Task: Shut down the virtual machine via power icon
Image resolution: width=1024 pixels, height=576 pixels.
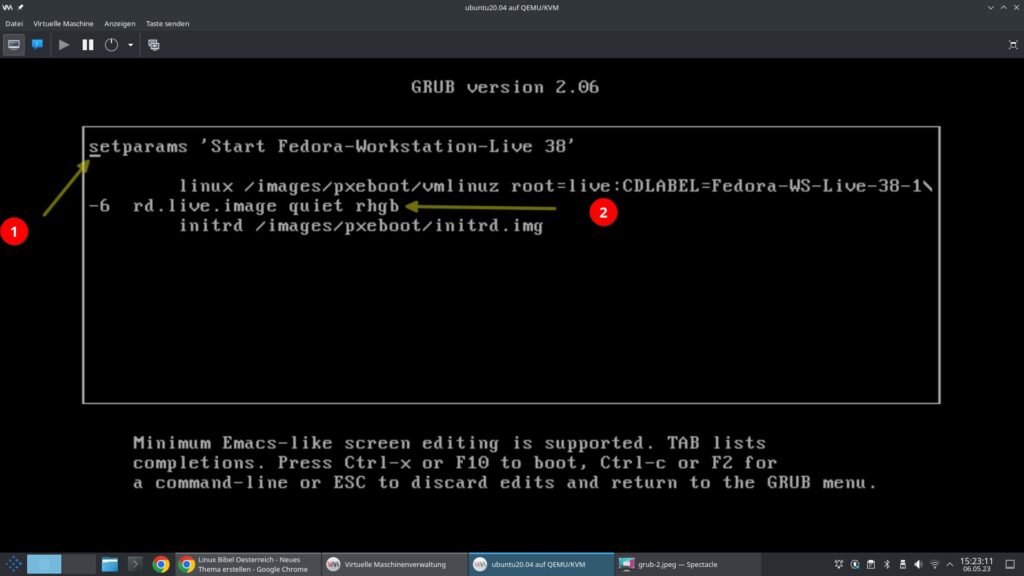Action: point(112,45)
